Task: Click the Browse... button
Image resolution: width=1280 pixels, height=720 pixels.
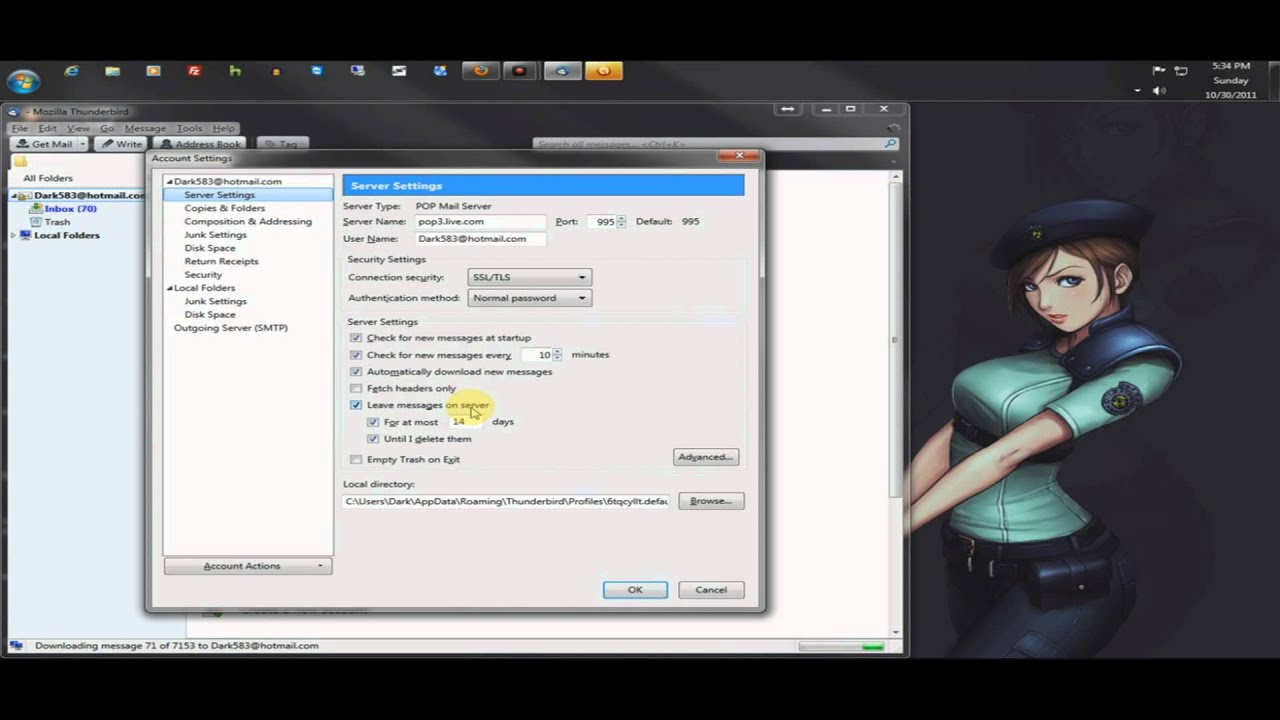Action: point(711,501)
